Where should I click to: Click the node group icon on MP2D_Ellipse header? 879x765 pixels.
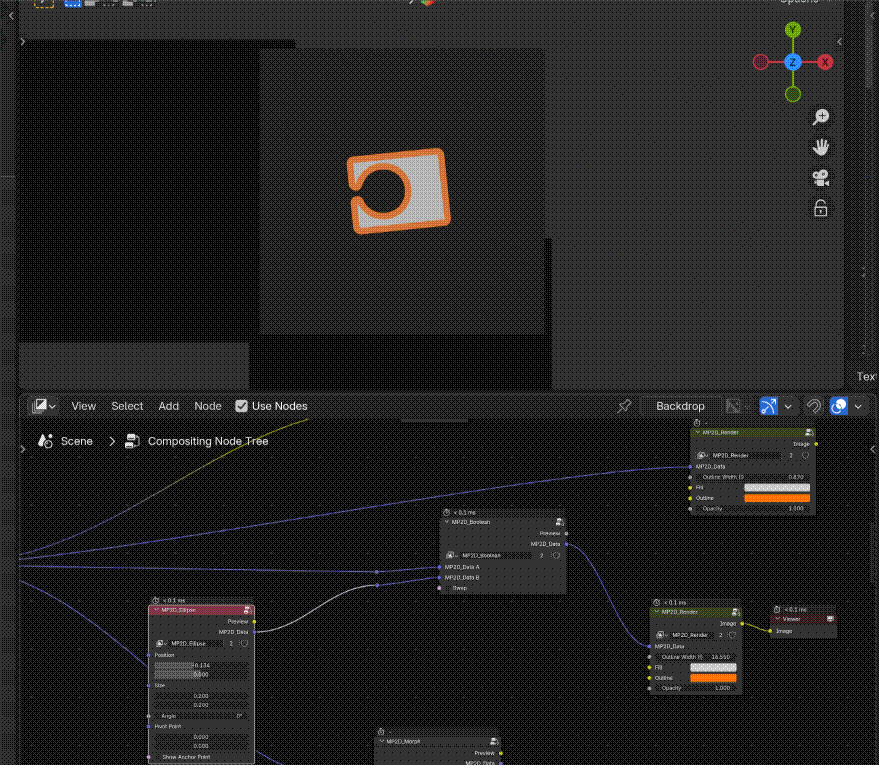(247, 610)
